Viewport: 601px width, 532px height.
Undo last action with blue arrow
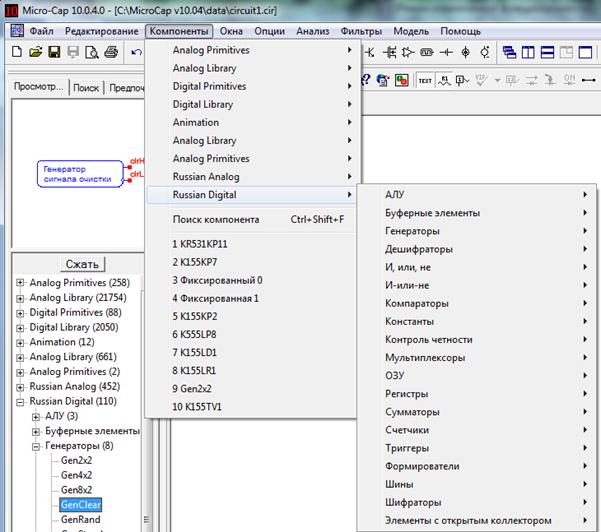tap(136, 52)
